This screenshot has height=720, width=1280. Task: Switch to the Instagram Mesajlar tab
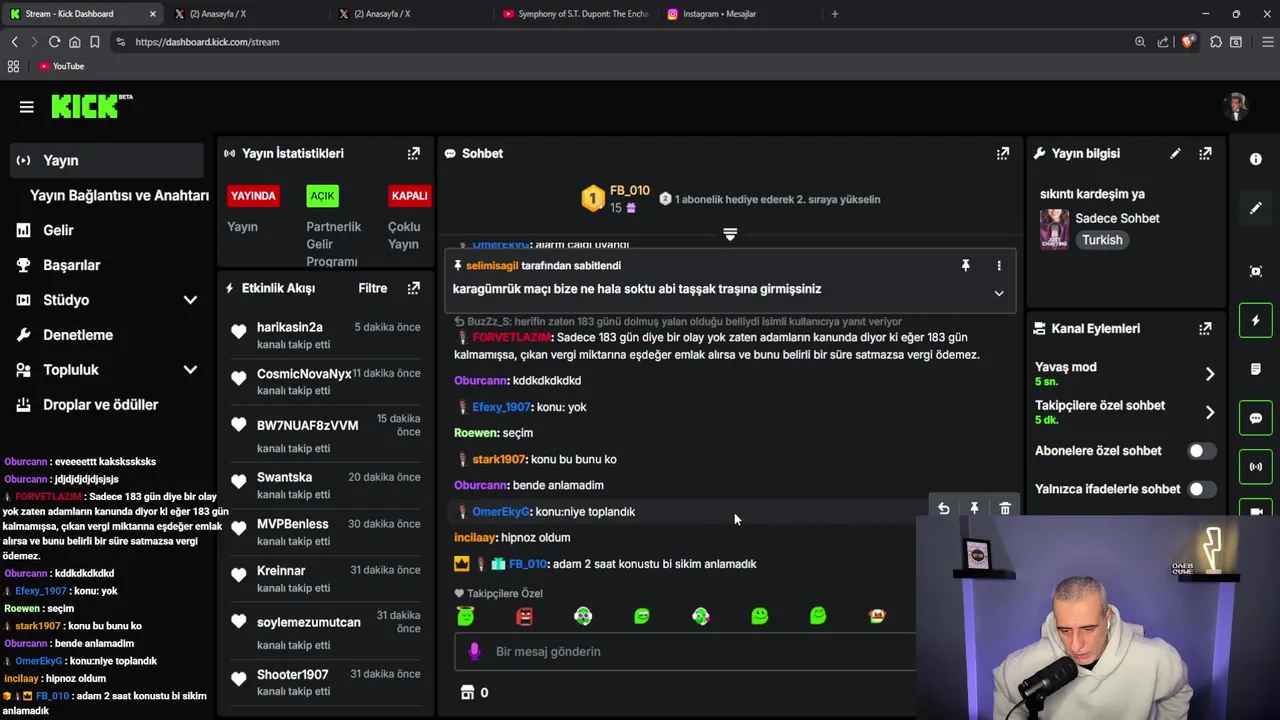click(x=738, y=14)
